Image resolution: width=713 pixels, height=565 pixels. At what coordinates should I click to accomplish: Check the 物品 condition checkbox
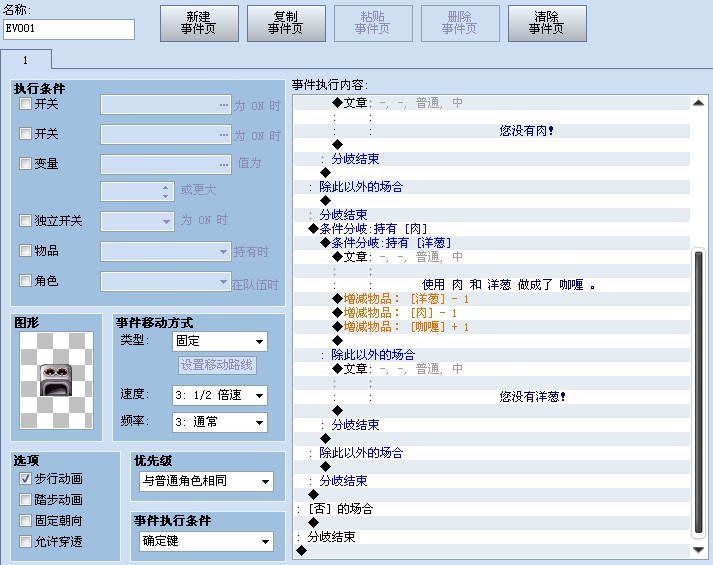[25, 250]
